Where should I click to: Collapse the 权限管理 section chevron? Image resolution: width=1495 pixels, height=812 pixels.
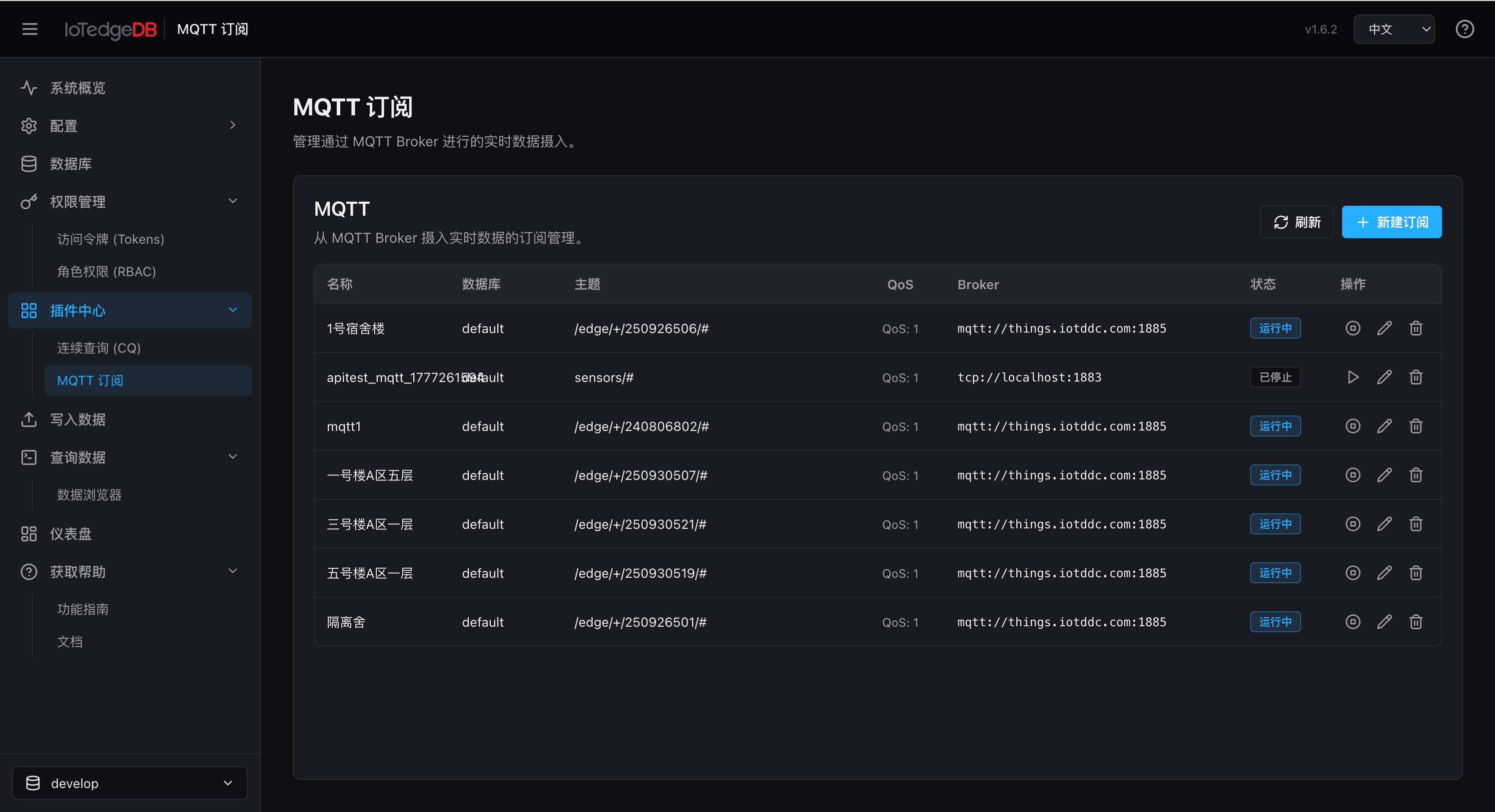point(233,201)
